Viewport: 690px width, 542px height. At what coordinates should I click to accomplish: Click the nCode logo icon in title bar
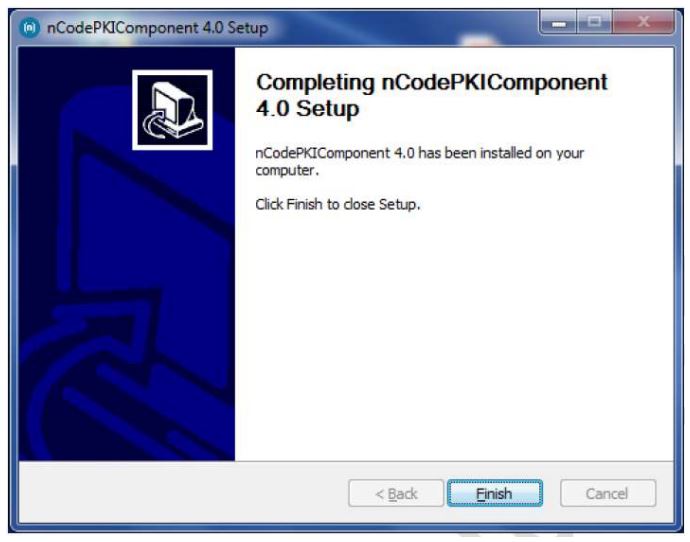point(29,28)
